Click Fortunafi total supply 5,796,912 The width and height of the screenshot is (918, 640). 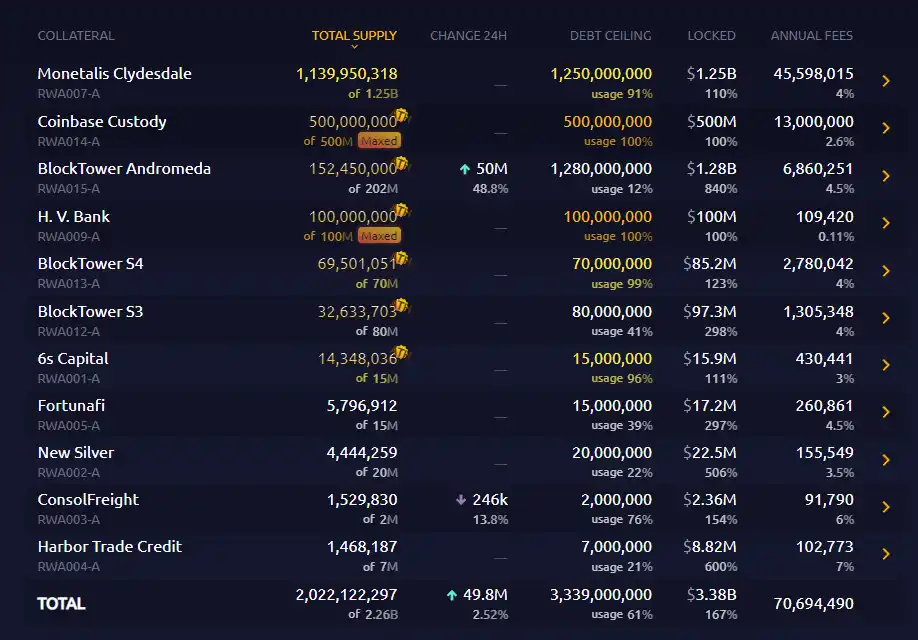pyautogui.click(x=362, y=406)
